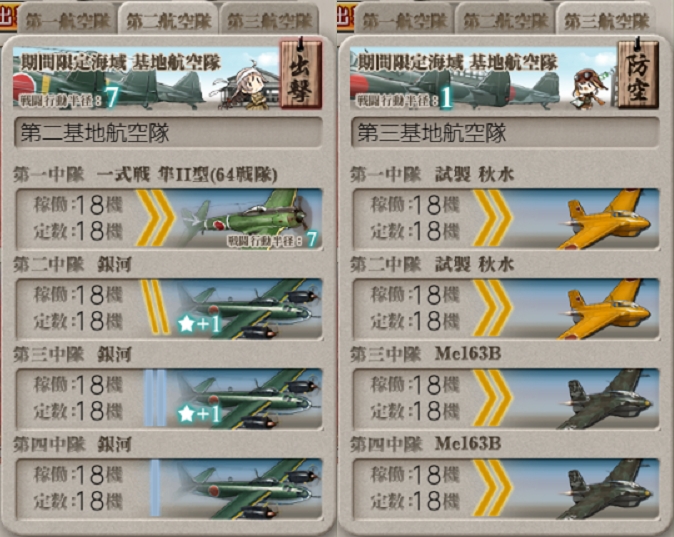The width and height of the screenshot is (674, 537).
Task: Click the gold chevron proficiency on first 秋水
Action: click(x=493, y=218)
